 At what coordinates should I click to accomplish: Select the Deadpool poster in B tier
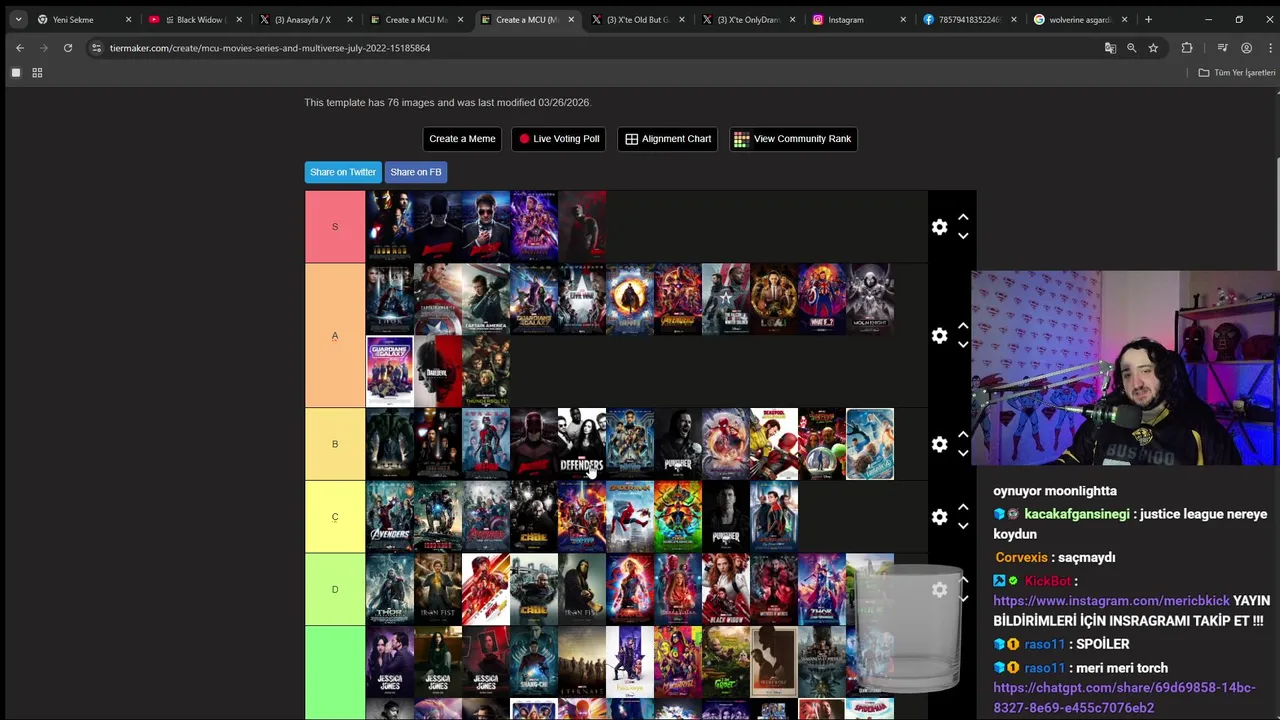(774, 444)
